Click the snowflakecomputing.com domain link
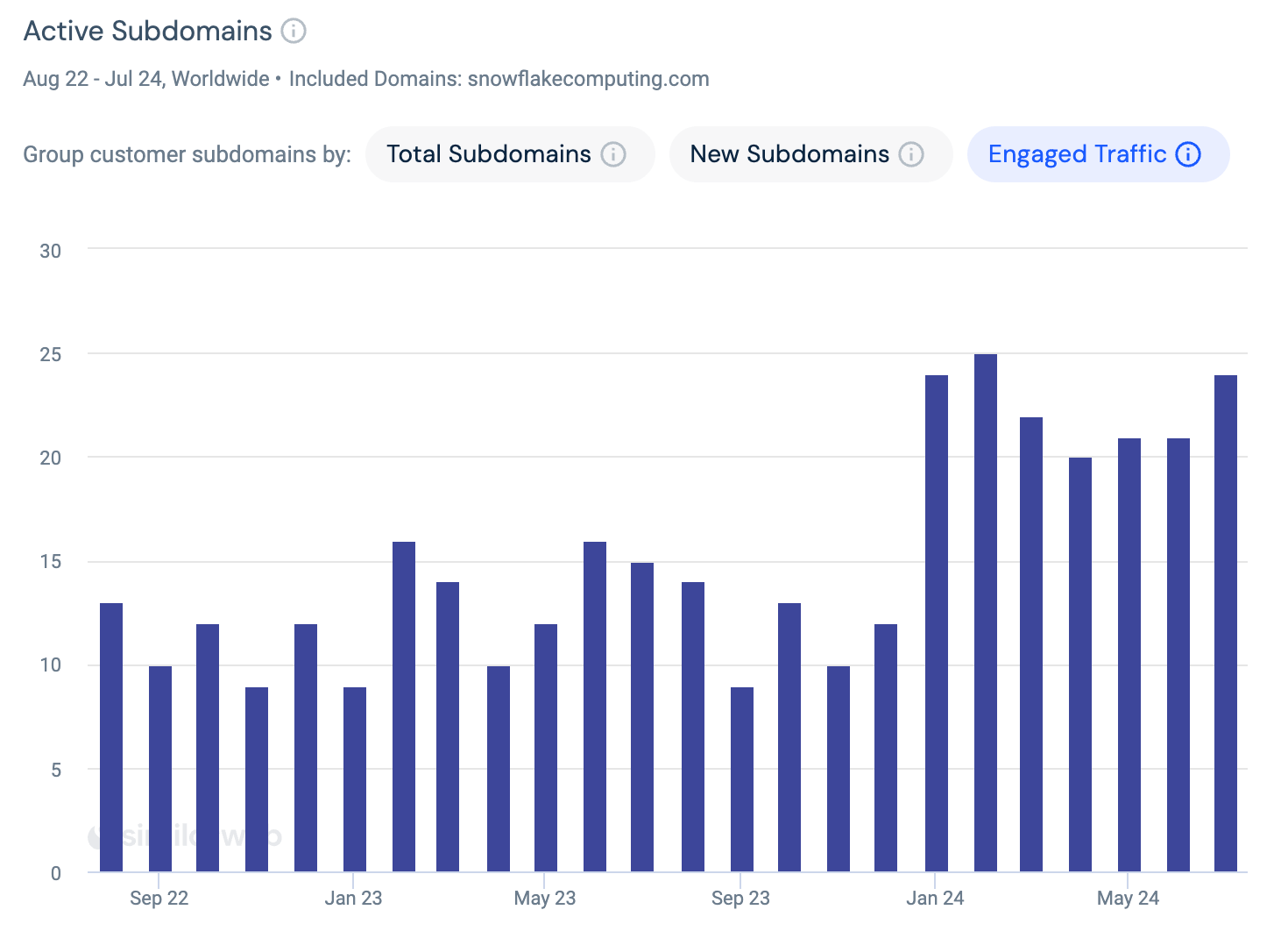Image resolution: width=1288 pixels, height=931 pixels. click(588, 78)
